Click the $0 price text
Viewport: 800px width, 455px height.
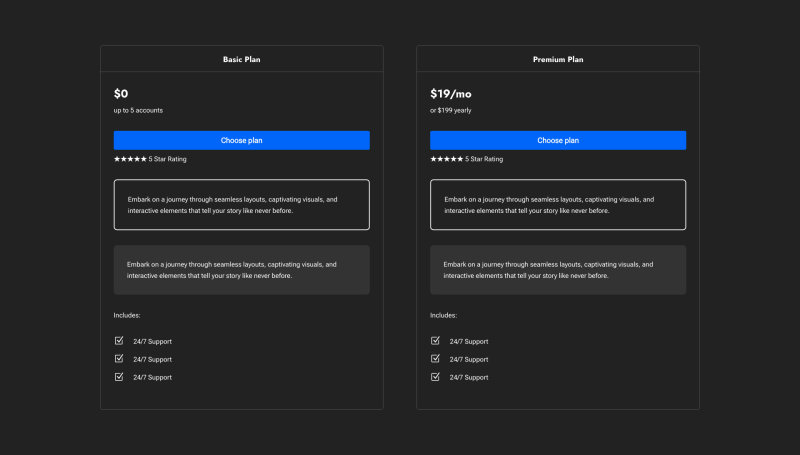(121, 93)
